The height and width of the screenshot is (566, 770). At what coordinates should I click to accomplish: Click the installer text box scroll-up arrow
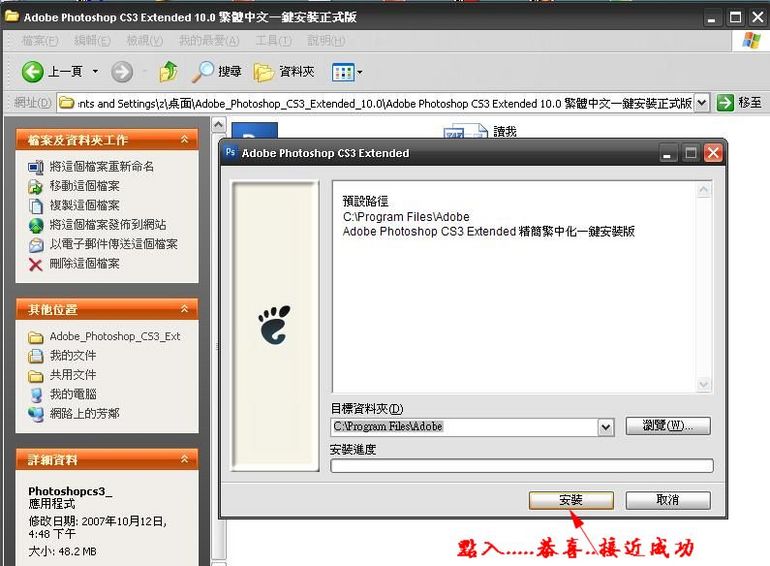[x=704, y=190]
